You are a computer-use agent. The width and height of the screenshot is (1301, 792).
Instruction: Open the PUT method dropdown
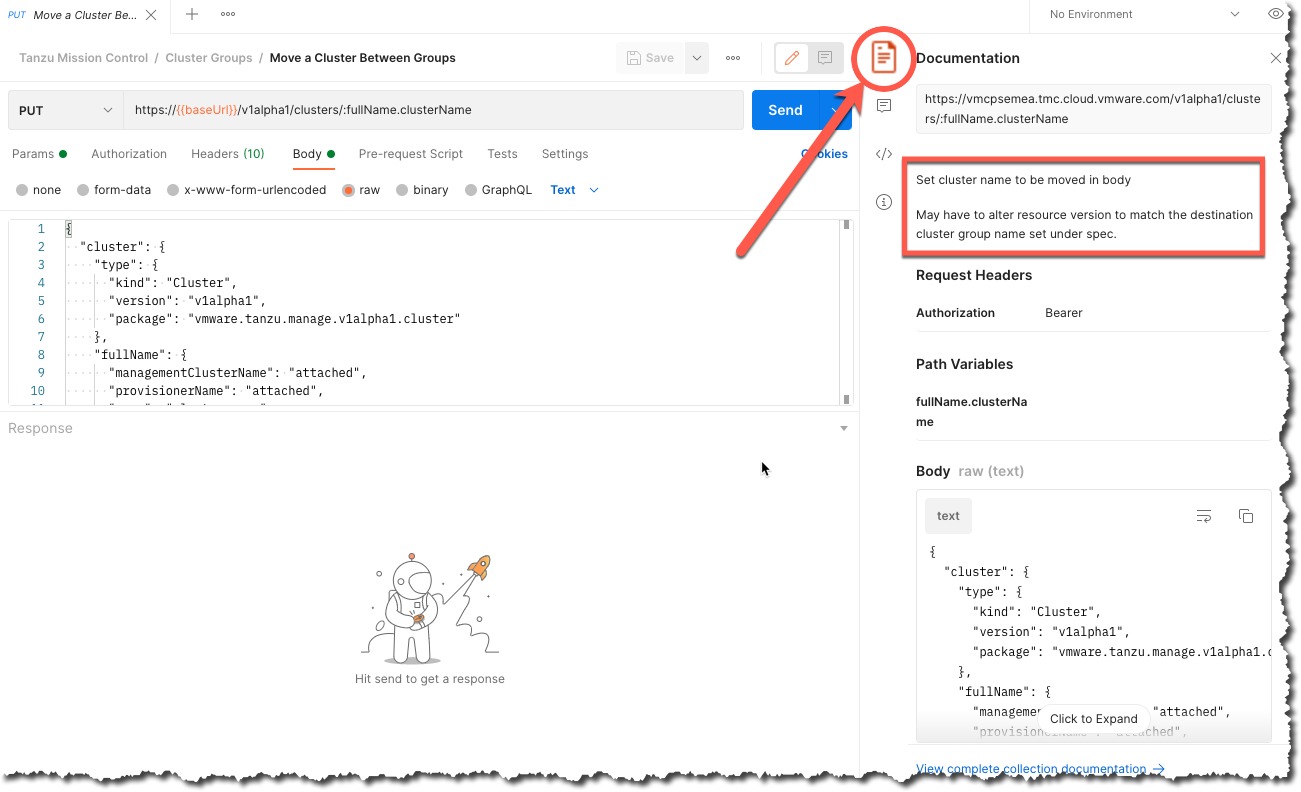coord(66,110)
